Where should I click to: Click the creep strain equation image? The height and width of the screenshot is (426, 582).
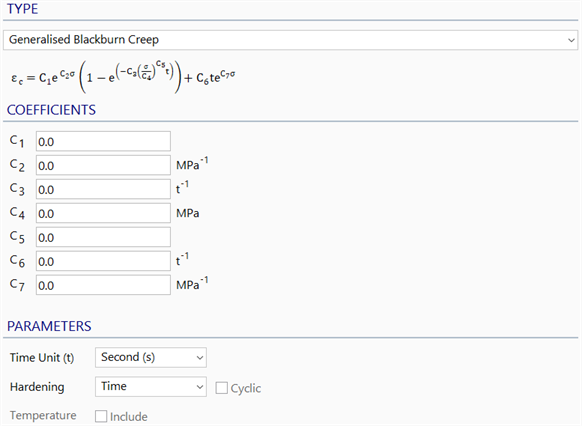tap(123, 76)
